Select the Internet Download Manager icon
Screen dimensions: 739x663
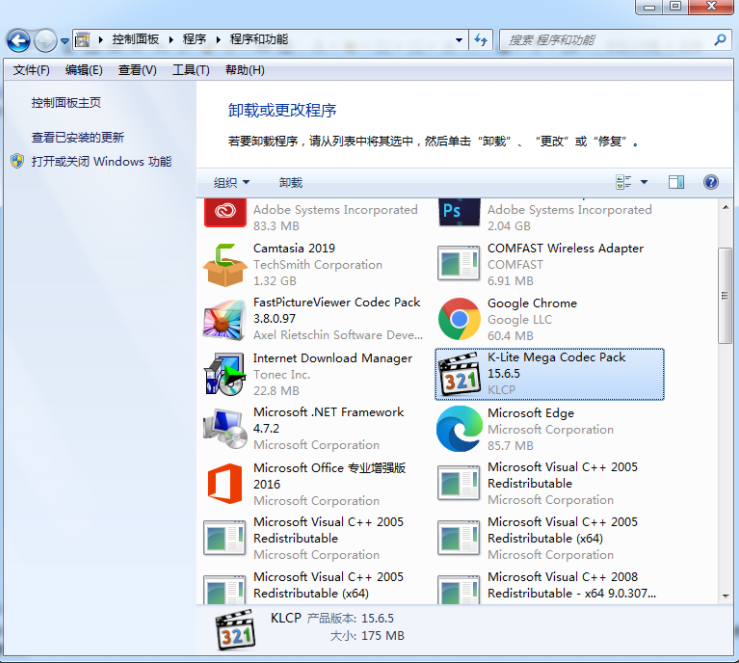(x=224, y=375)
